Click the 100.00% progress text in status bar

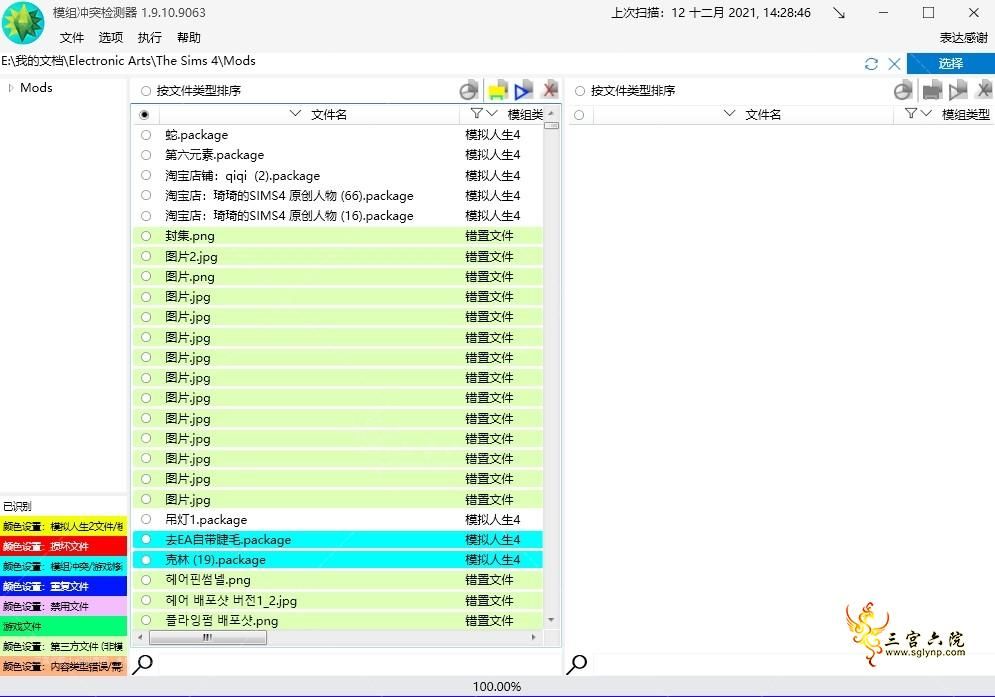497,687
